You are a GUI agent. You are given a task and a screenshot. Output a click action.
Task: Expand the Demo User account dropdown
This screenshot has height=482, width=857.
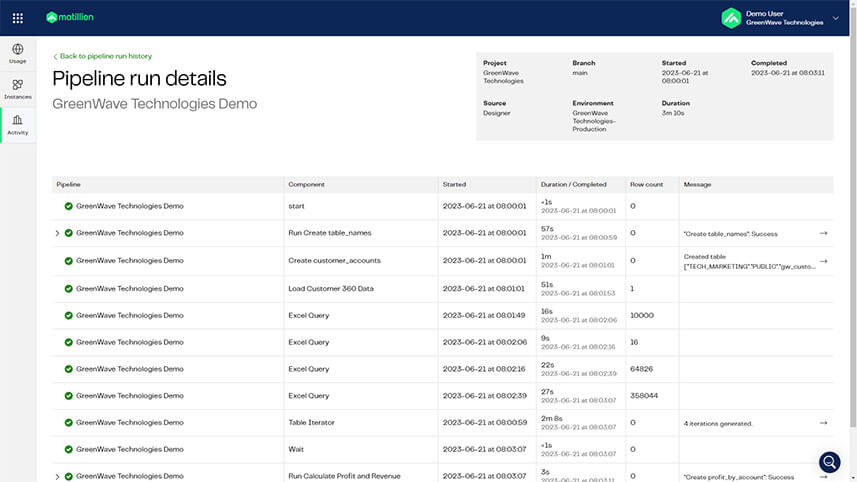point(835,18)
